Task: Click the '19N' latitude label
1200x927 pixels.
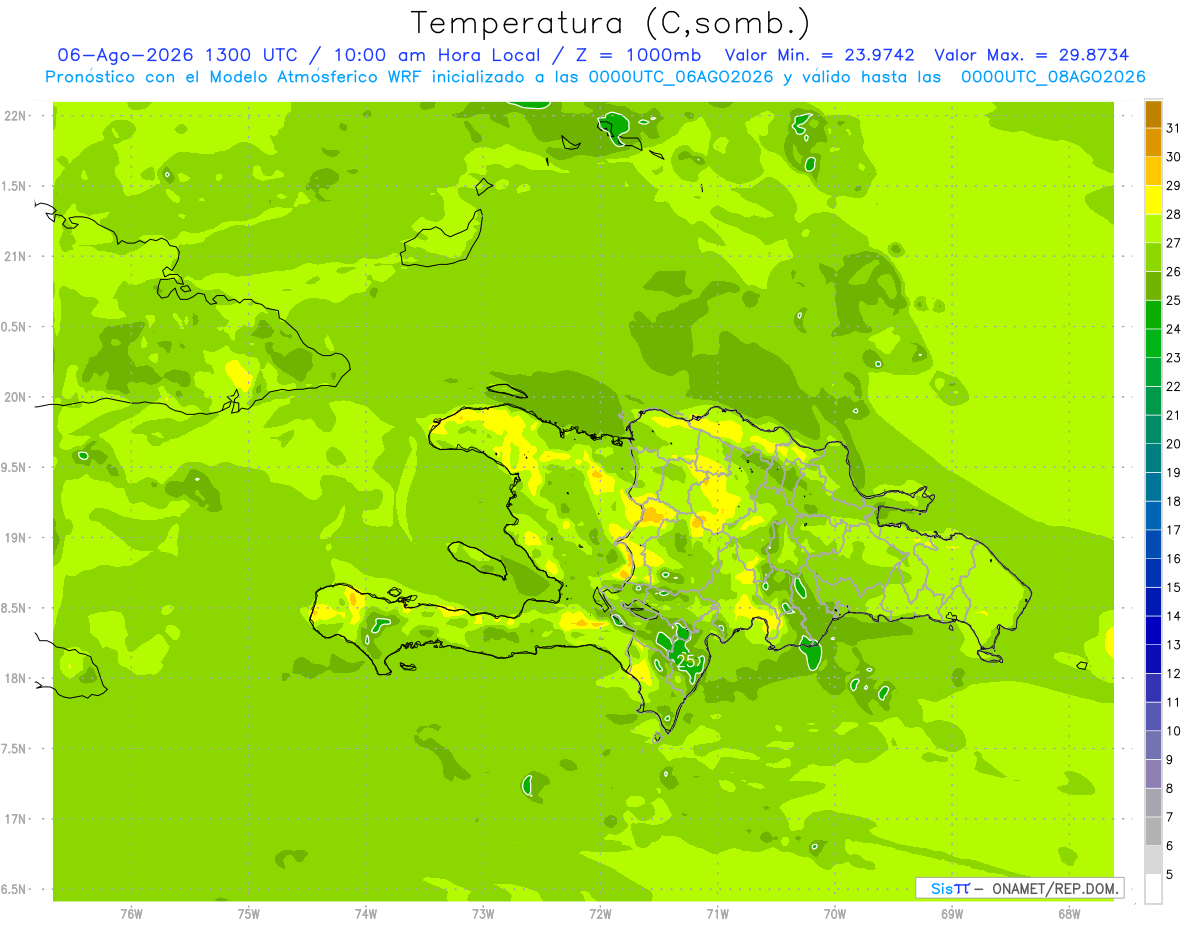Action: point(17,538)
